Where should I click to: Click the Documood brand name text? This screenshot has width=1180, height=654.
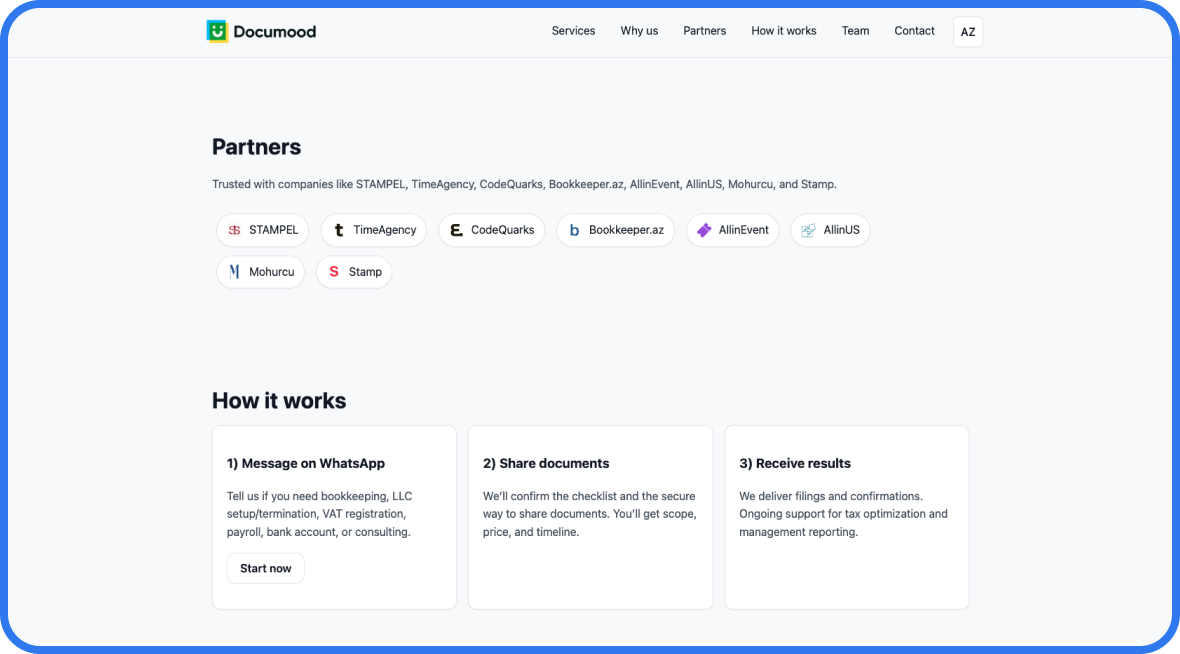274,32
